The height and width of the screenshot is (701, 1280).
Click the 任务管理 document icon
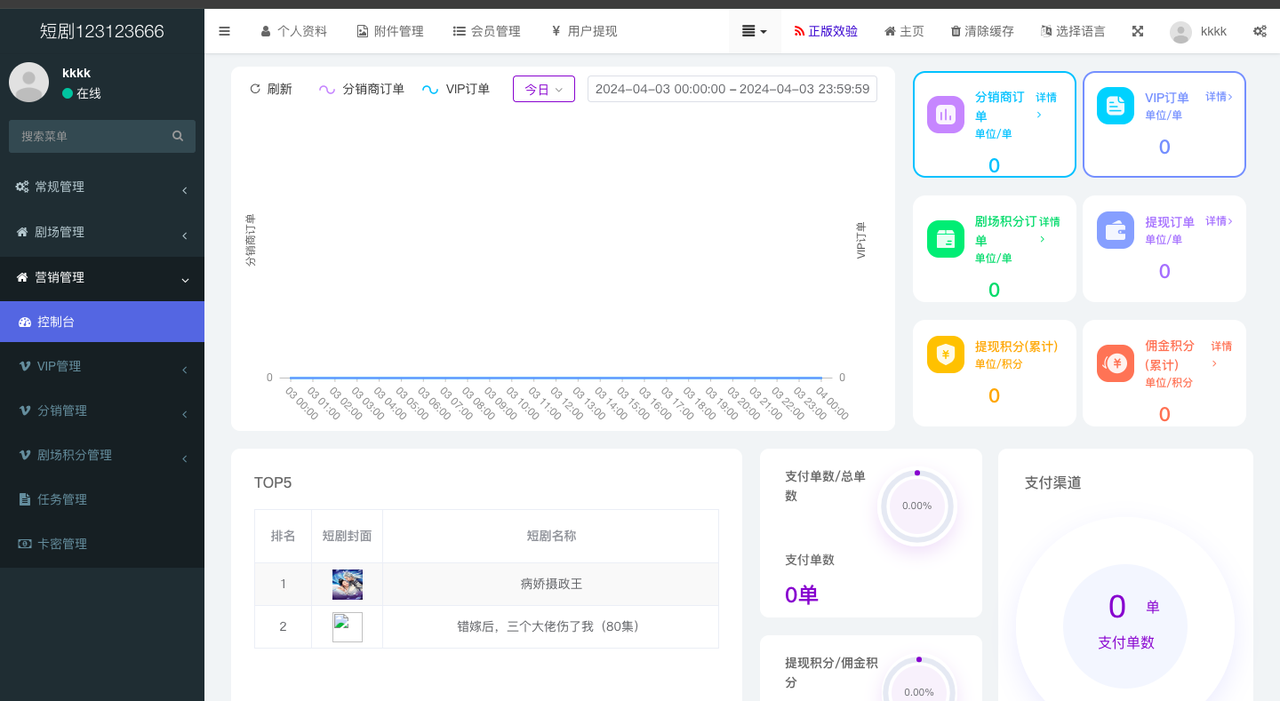pos(26,499)
